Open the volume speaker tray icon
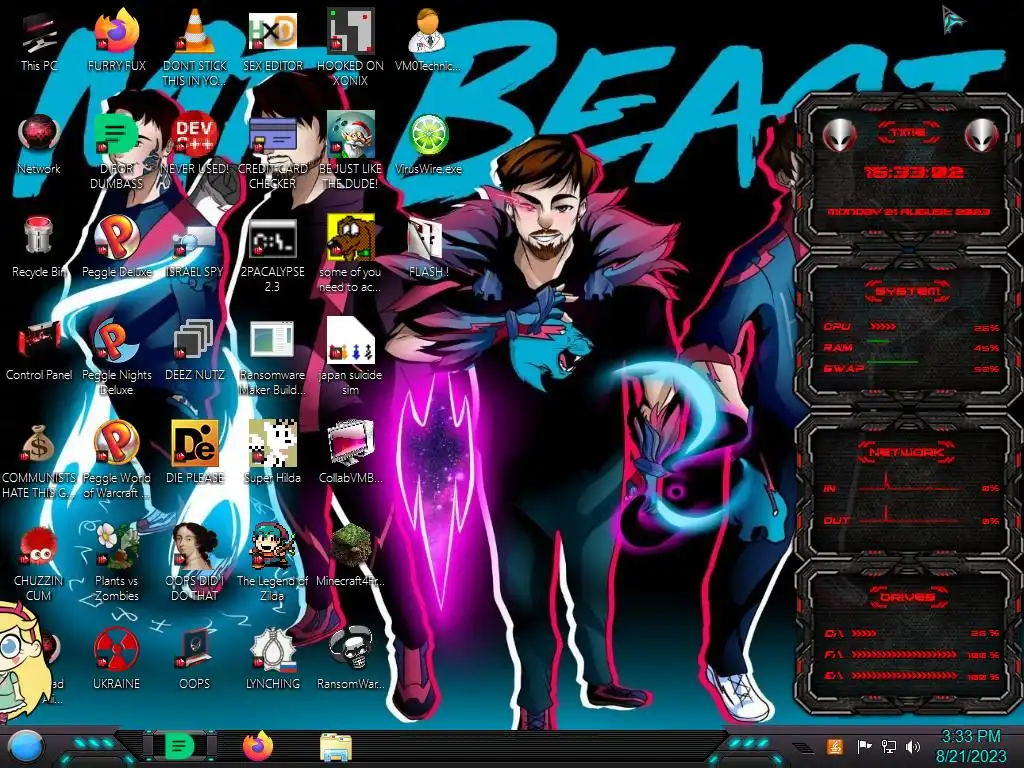The image size is (1024, 768). (x=913, y=746)
